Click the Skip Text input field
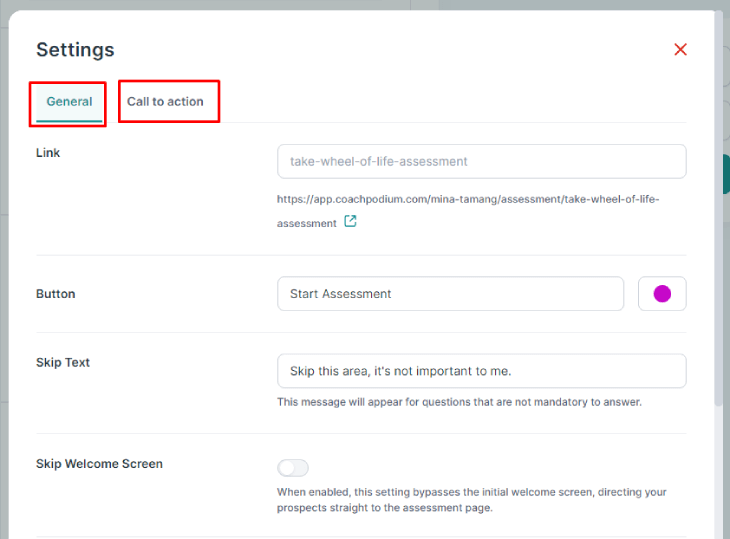Screen dimensions: 730x539 point(481,371)
